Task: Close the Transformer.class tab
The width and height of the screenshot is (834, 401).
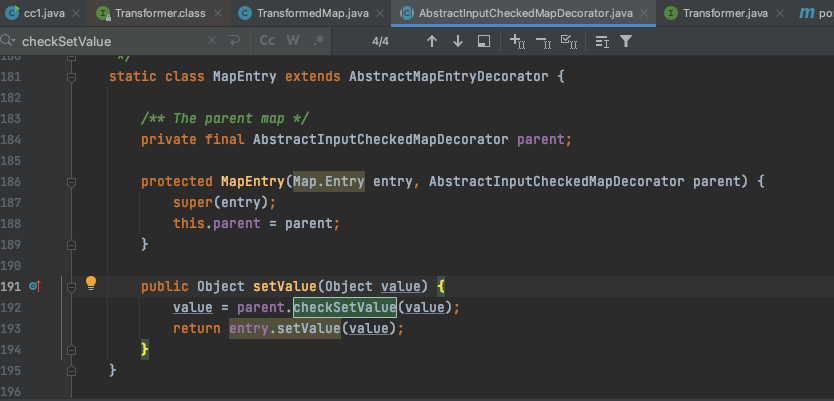Action: 216,13
